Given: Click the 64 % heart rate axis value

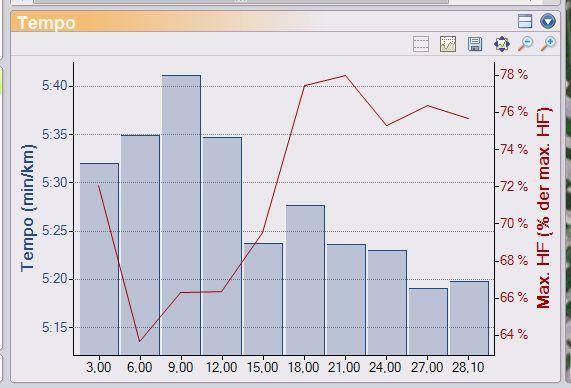Looking at the screenshot, I should (x=514, y=334).
